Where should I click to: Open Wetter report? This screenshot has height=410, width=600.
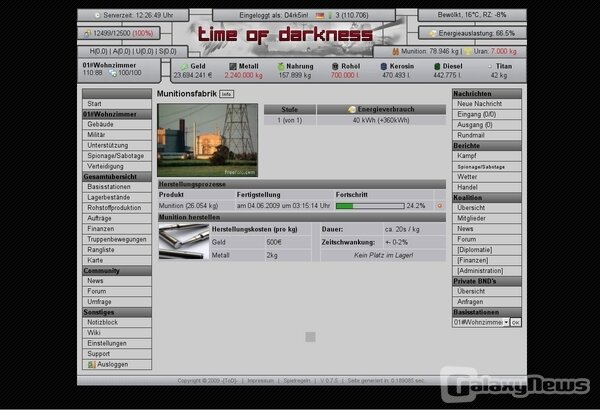pyautogui.click(x=487, y=177)
